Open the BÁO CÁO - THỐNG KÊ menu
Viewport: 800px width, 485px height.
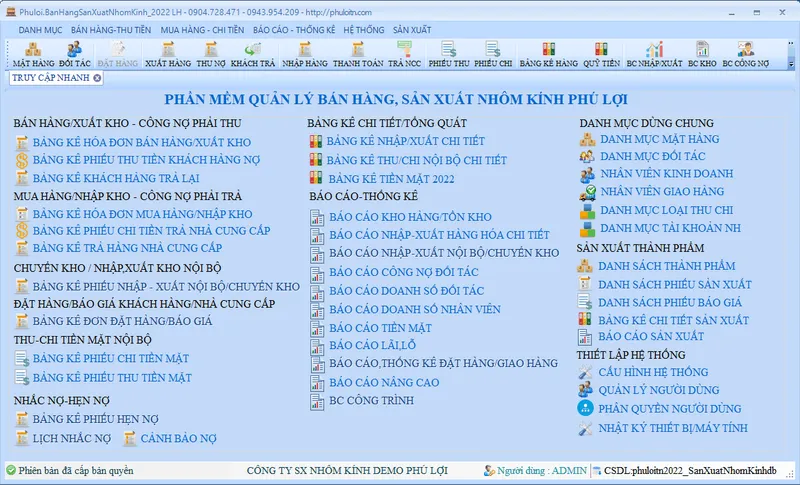click(294, 30)
